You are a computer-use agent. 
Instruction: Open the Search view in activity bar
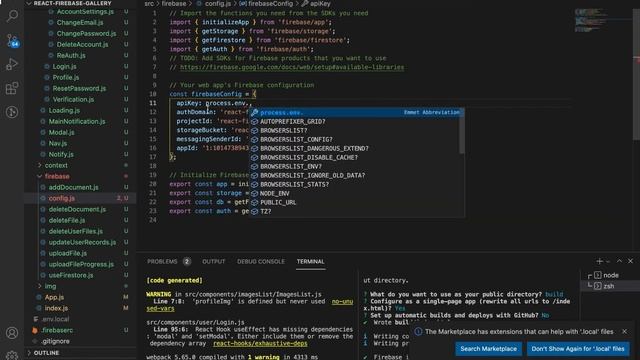pos(12,16)
